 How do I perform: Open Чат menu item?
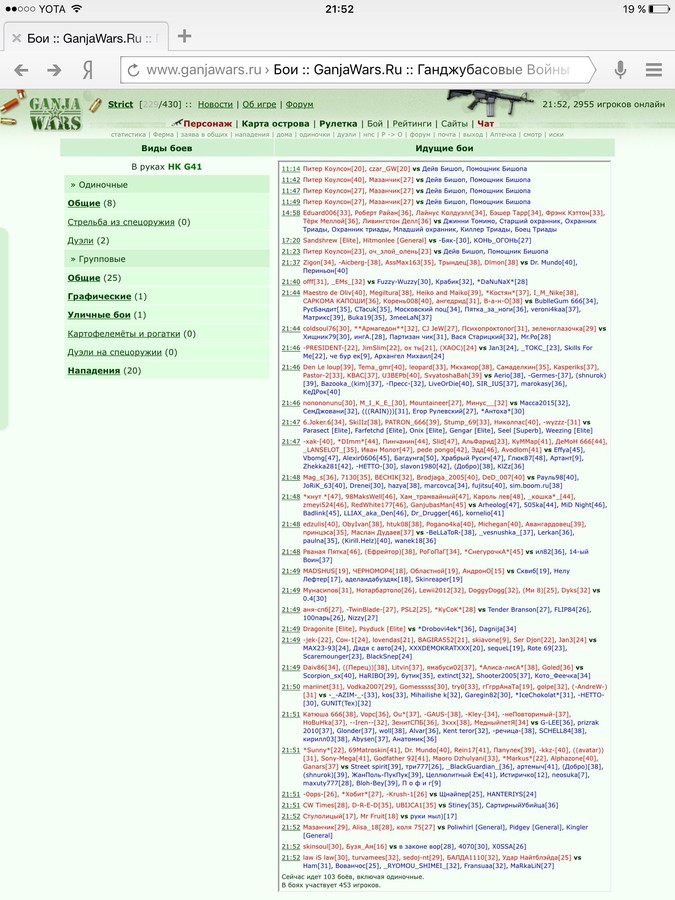(485, 123)
